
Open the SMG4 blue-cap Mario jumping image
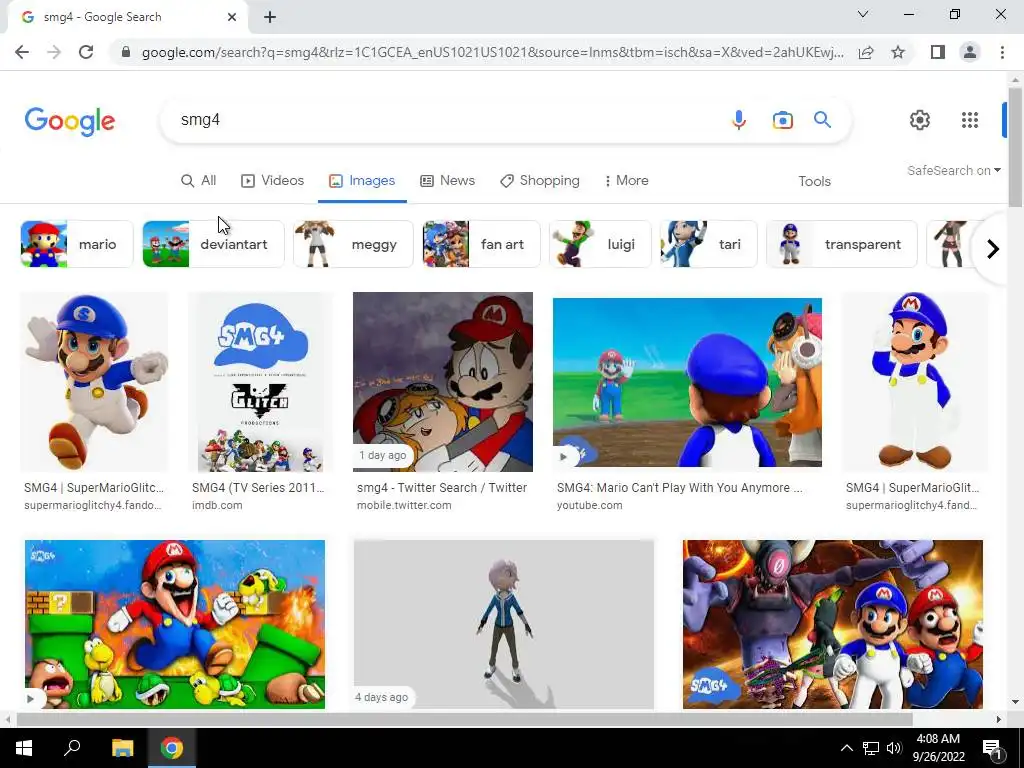click(x=94, y=382)
